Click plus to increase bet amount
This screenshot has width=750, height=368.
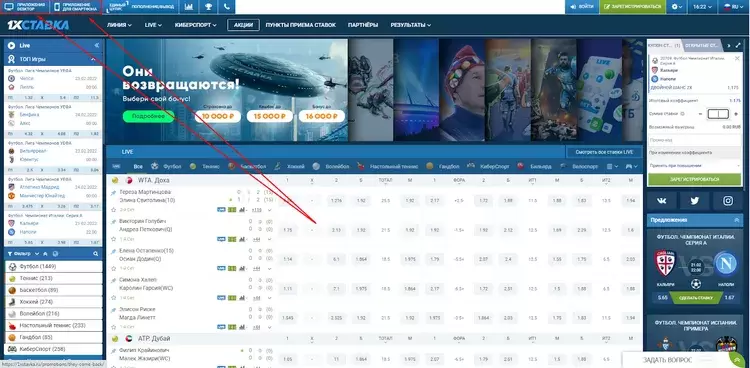(736, 114)
